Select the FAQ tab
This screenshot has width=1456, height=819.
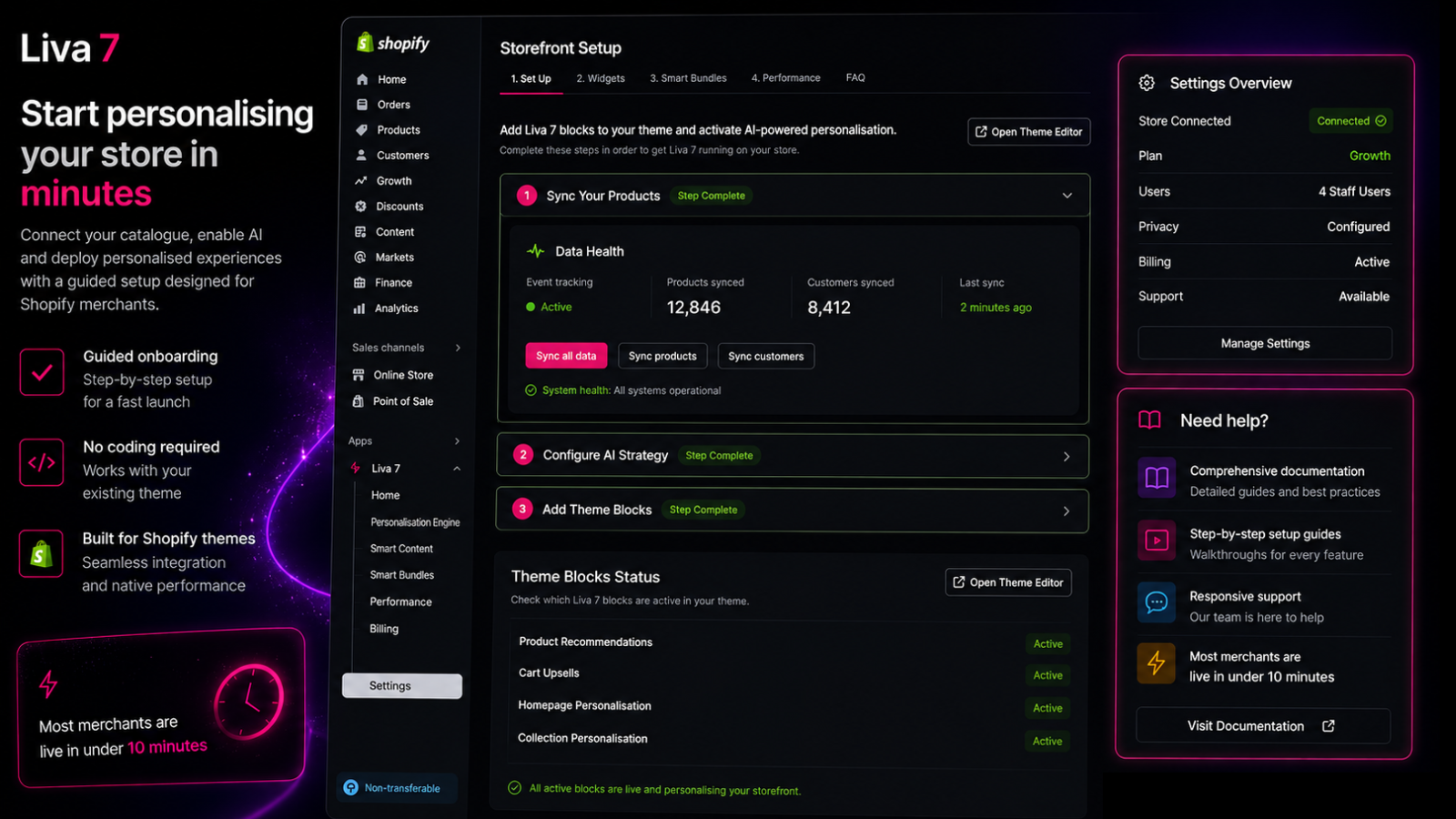tap(855, 77)
